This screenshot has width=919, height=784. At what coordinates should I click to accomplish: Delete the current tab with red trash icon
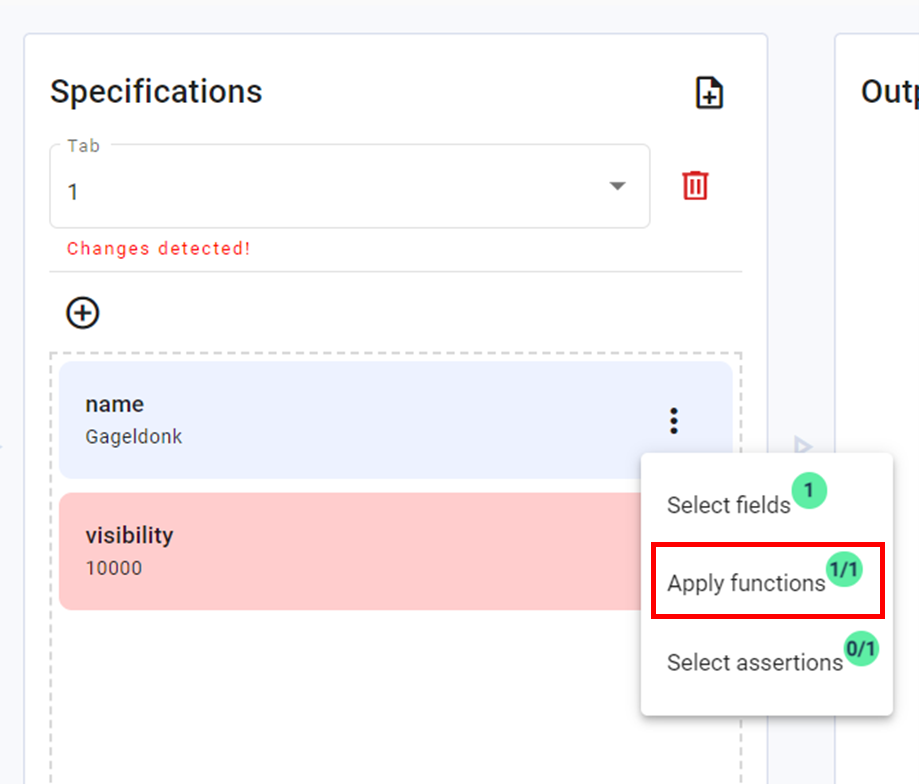click(695, 186)
